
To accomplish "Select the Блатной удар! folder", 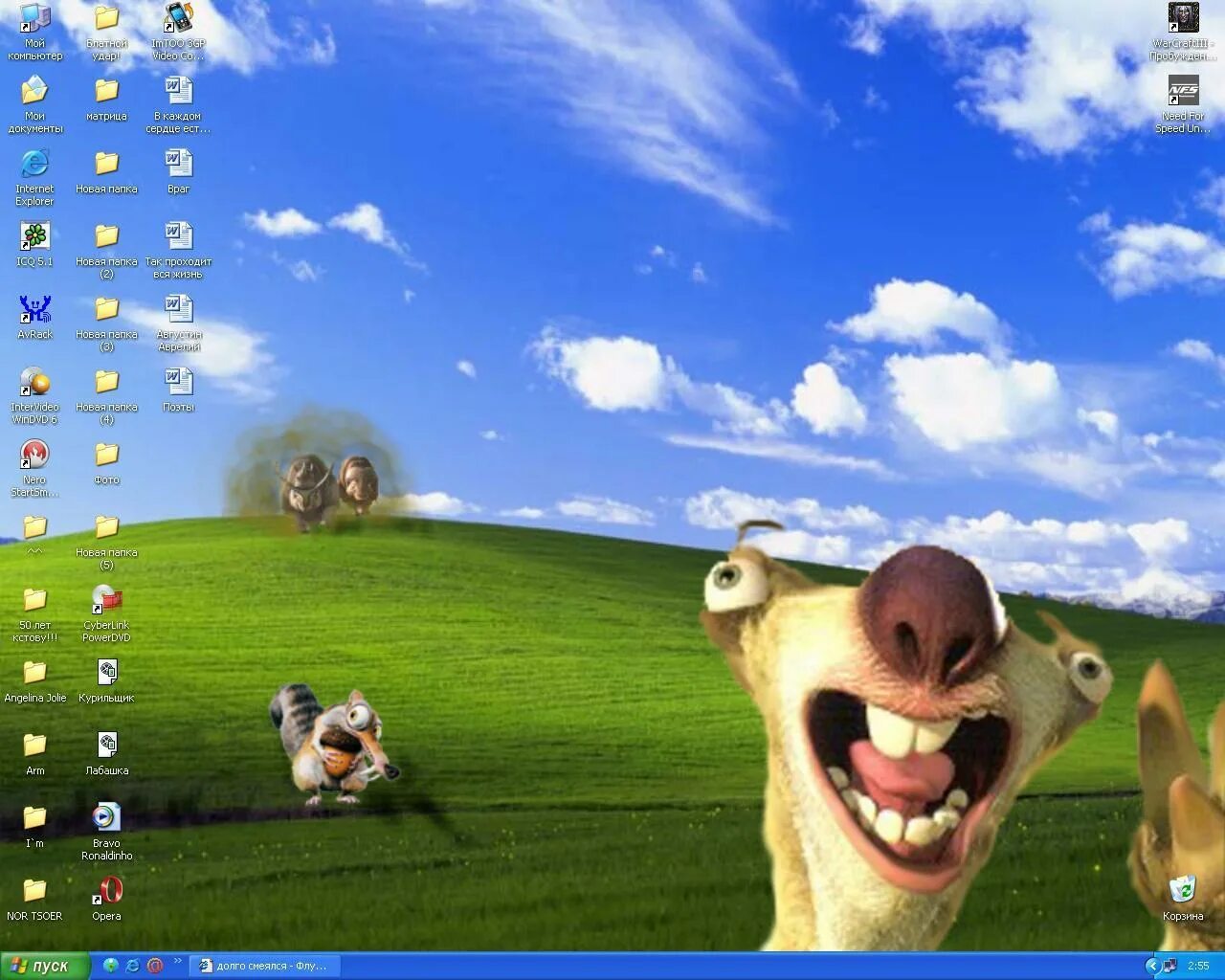I will (x=106, y=32).
